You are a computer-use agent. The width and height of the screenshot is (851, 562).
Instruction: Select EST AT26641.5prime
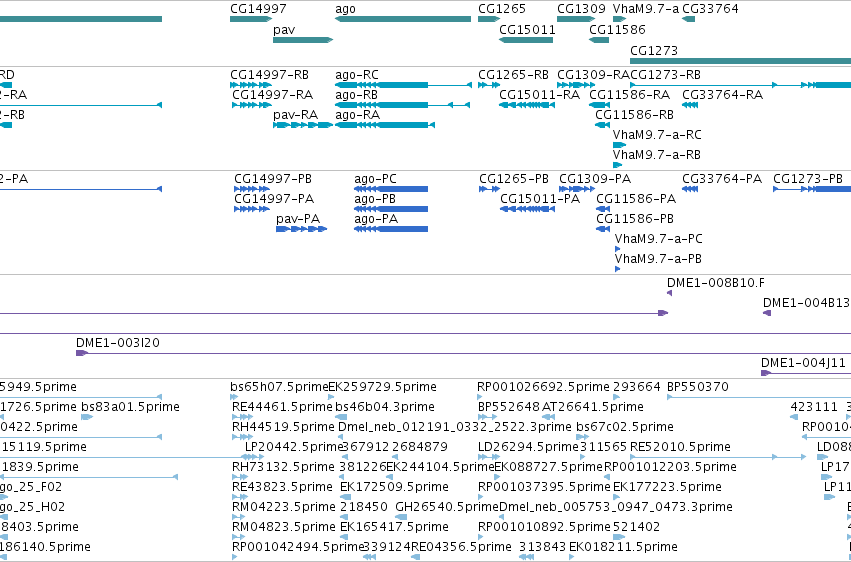tap(548, 418)
